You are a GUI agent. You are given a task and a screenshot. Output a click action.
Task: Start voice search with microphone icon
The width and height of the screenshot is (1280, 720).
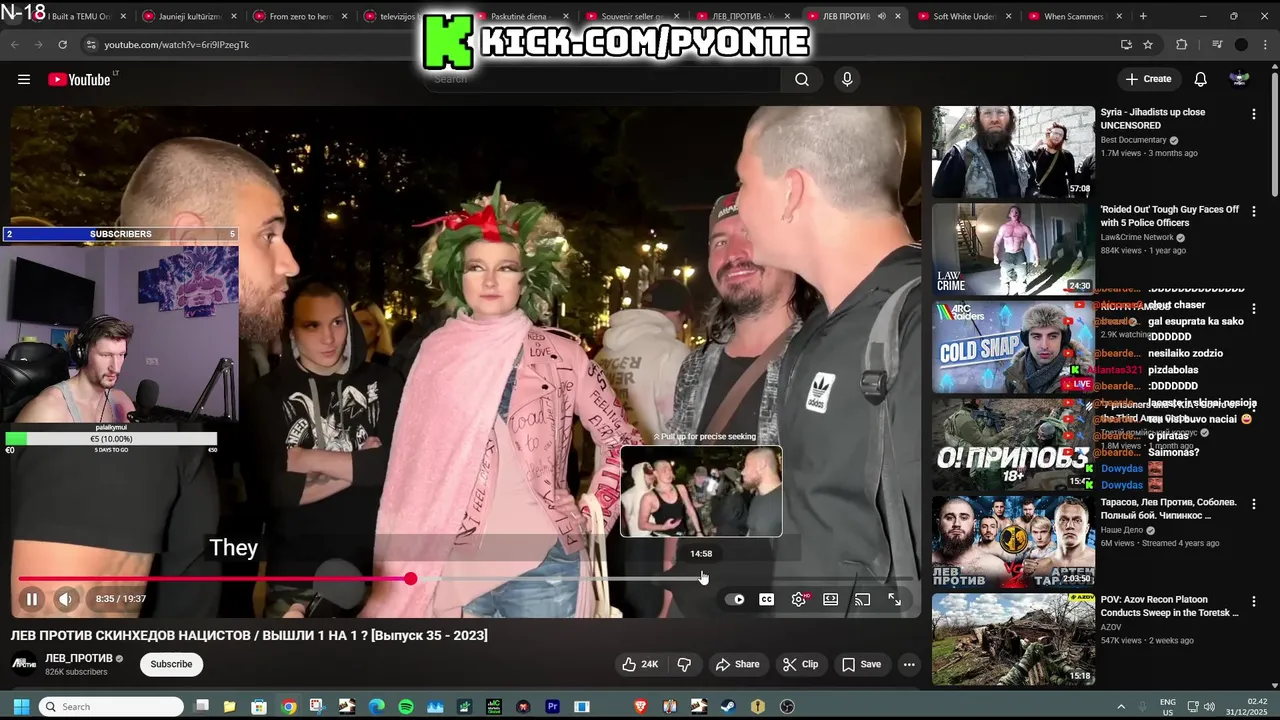click(847, 79)
